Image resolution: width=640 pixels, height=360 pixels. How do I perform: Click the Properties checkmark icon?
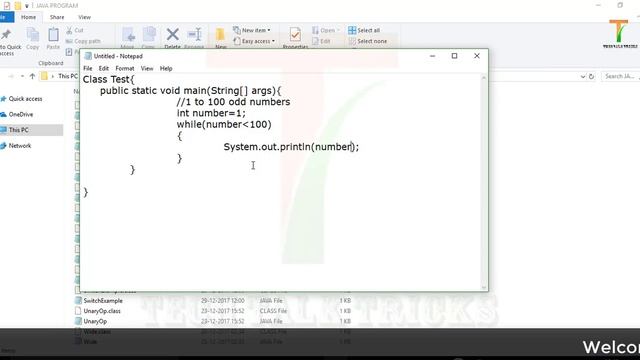tap(295, 35)
